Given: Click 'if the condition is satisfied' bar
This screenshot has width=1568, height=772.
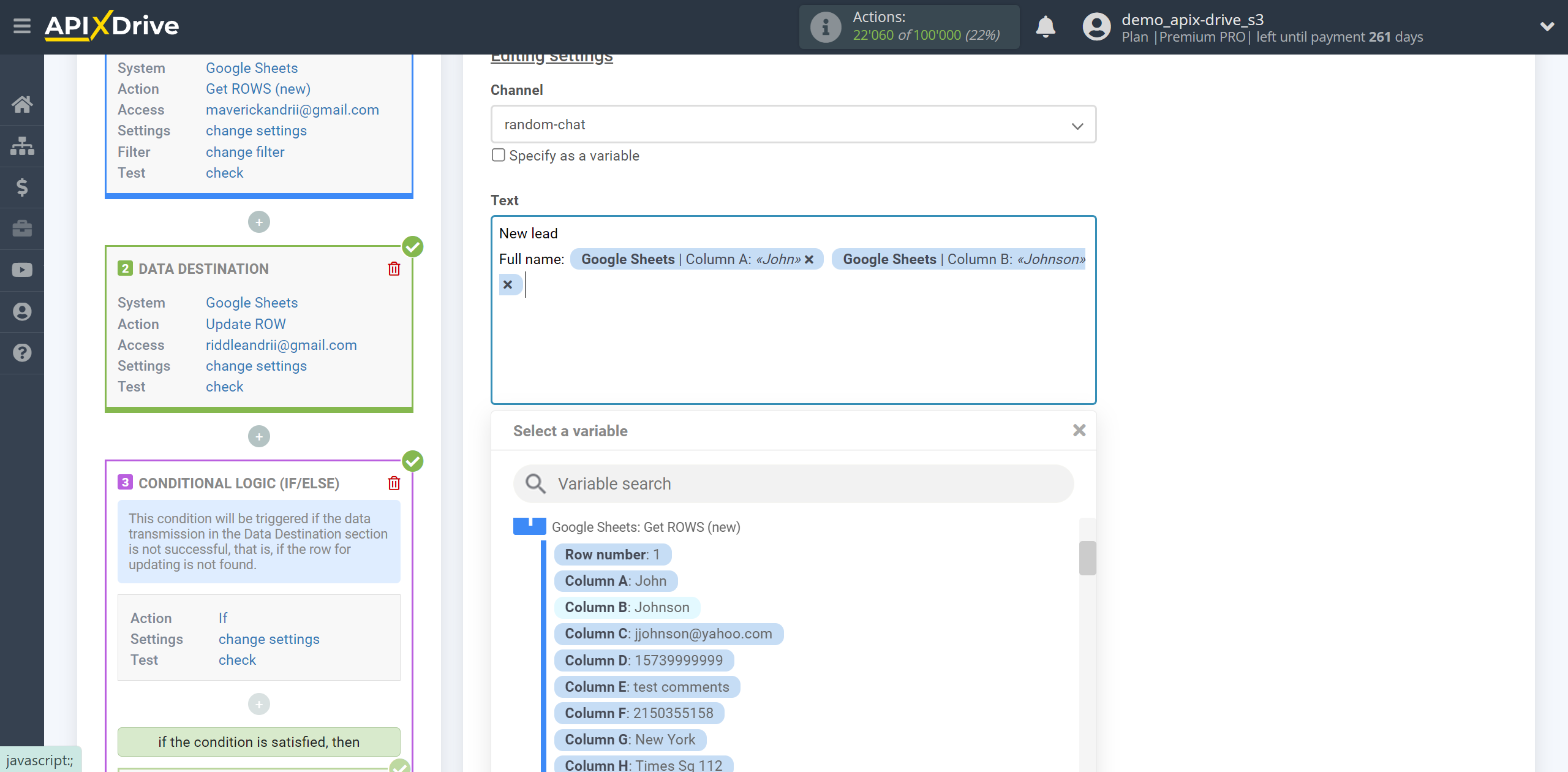Looking at the screenshot, I should (259, 742).
